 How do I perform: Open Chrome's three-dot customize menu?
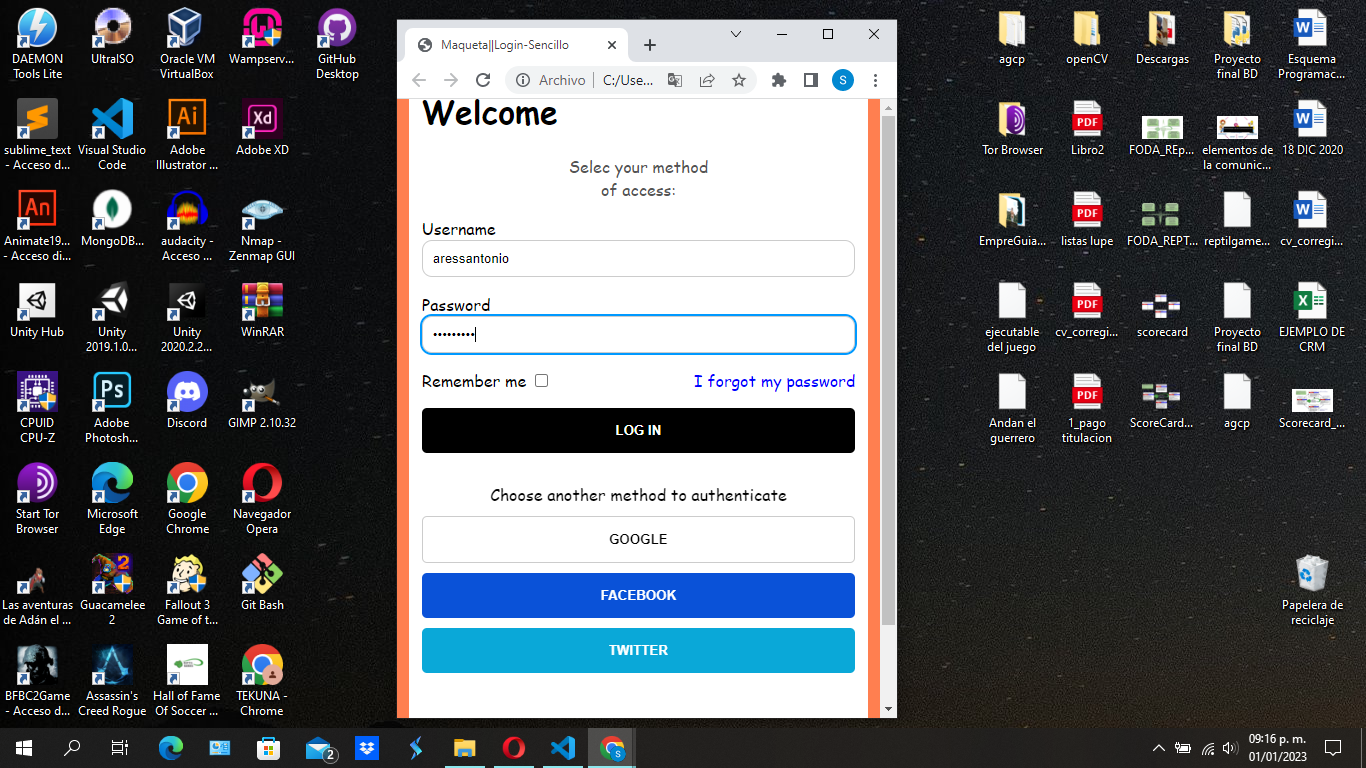pos(875,80)
